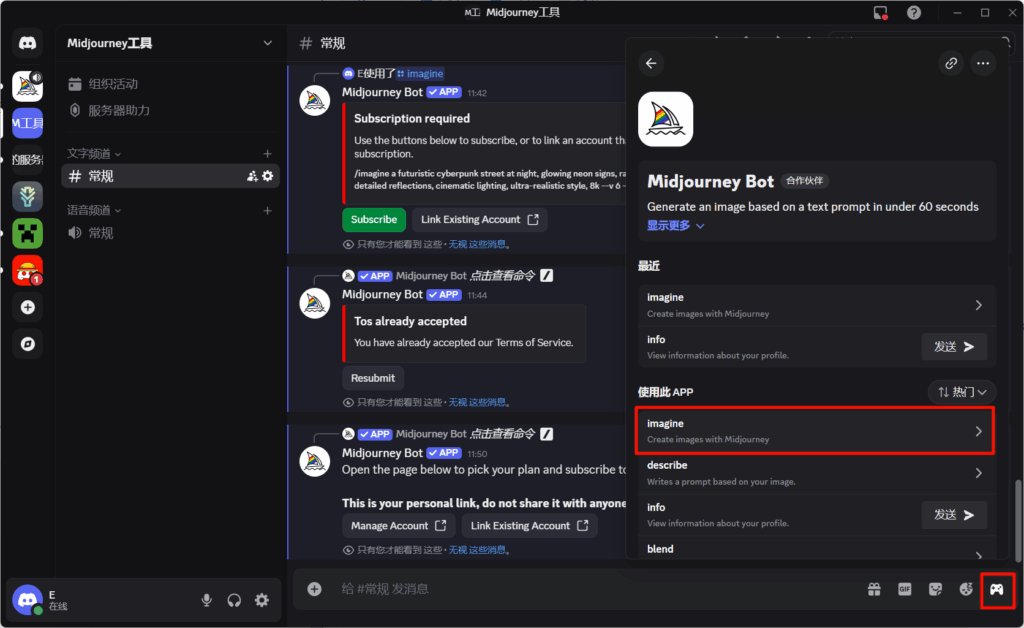The height and width of the screenshot is (628, 1024).
Task: Open recent imagine command
Action: [816, 305]
